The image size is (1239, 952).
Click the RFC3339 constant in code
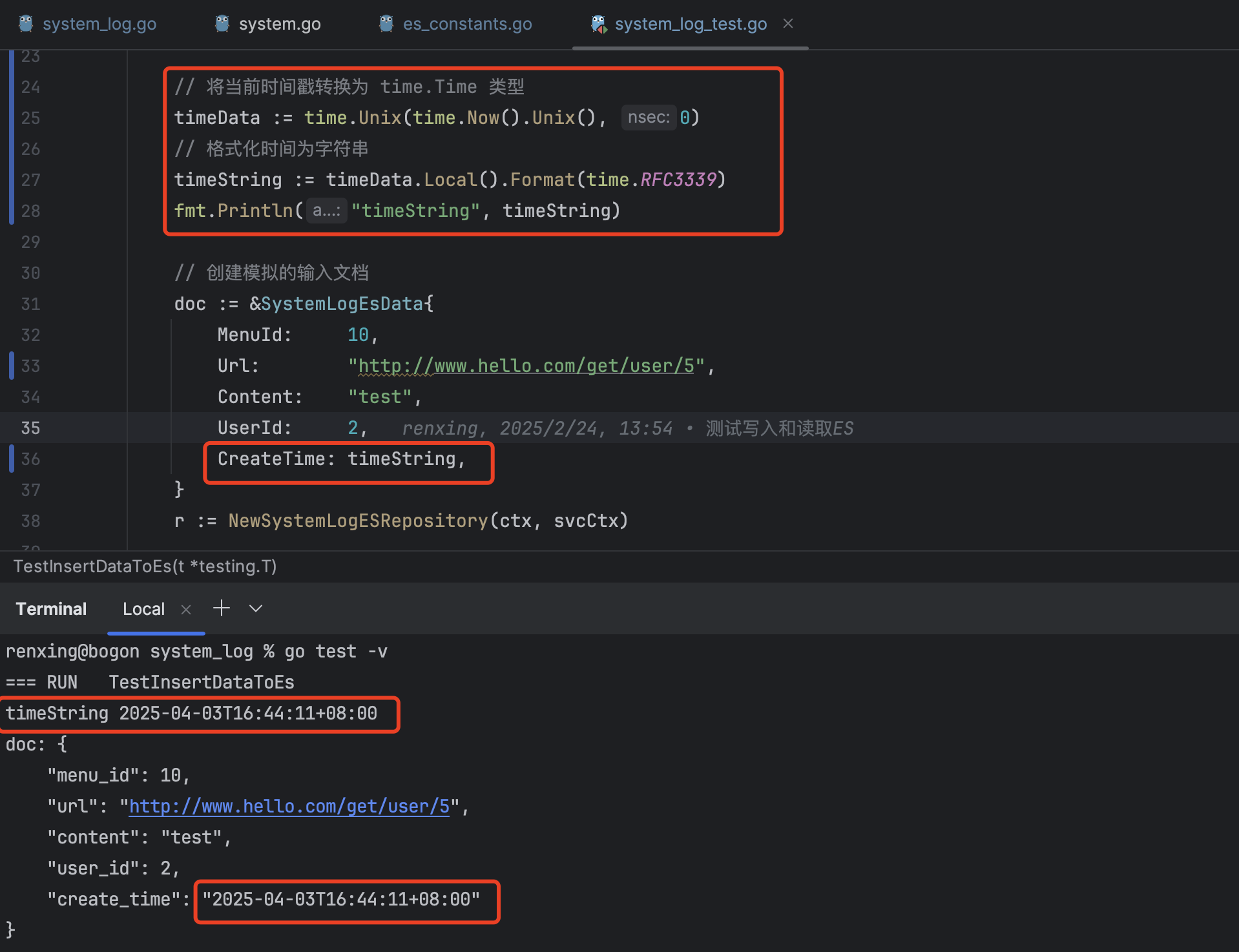pos(678,180)
